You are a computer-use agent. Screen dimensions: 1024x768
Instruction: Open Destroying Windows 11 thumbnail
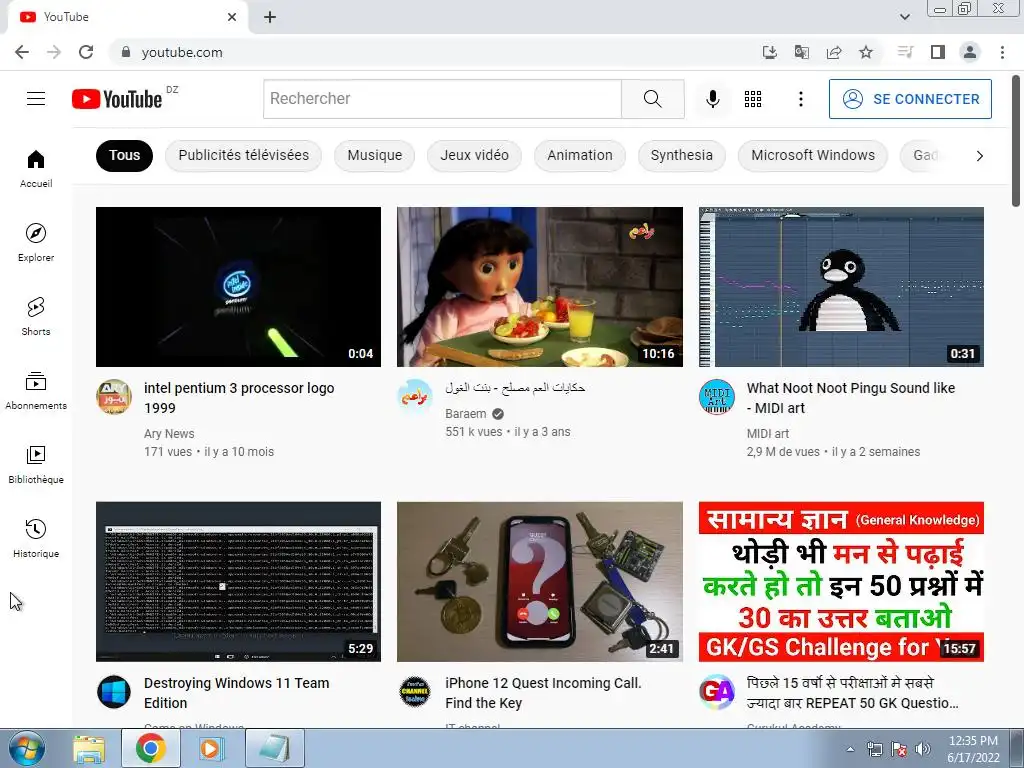[238, 582]
